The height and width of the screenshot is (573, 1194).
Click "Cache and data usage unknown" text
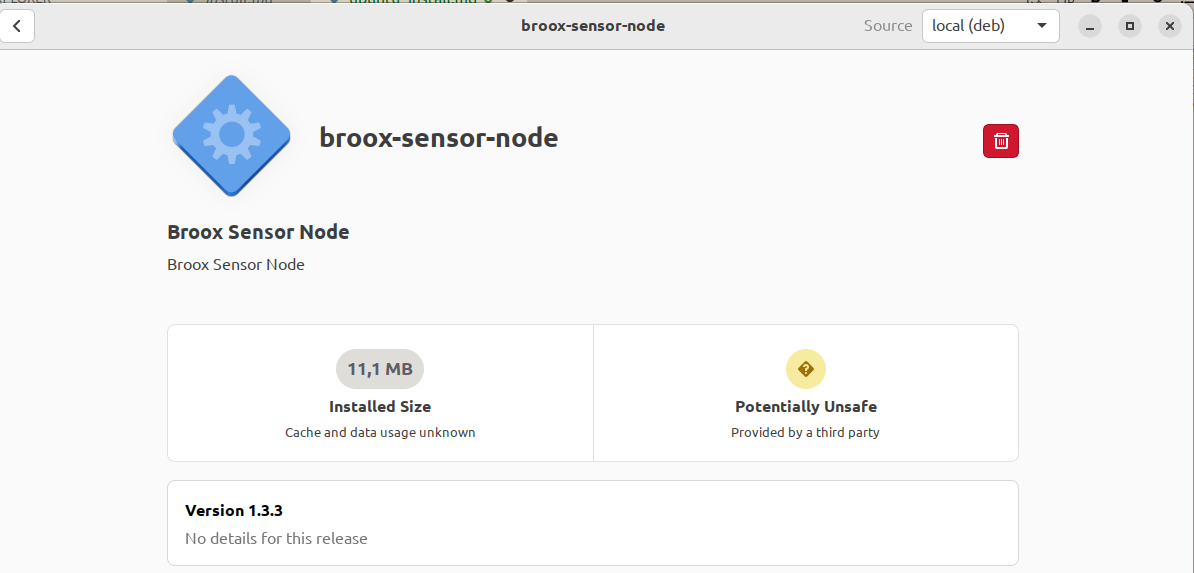point(380,433)
